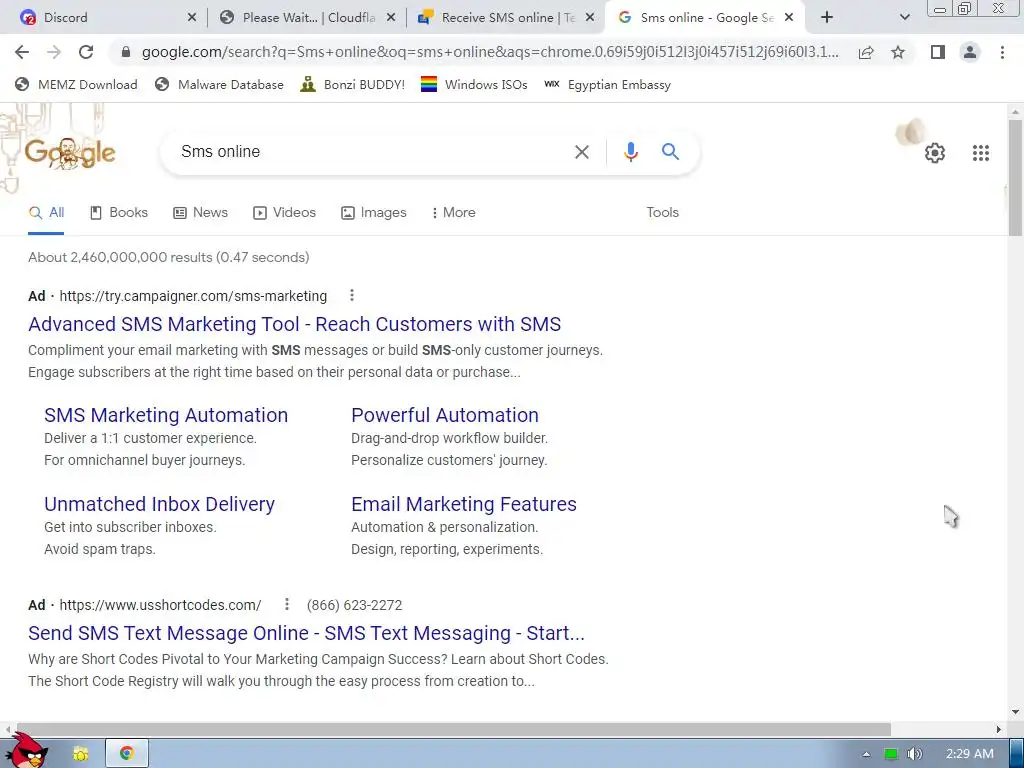Expand the tab search dropdown
The image size is (1024, 768).
point(904,18)
